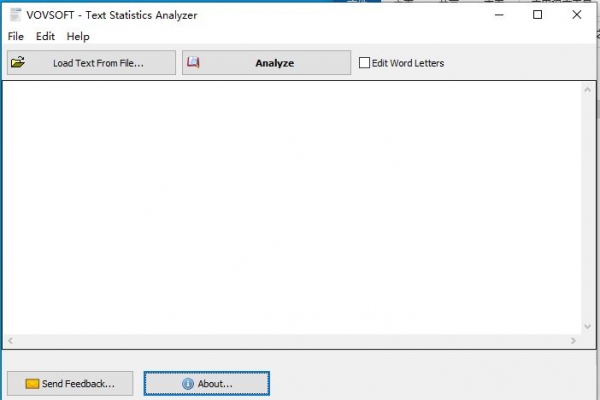Maximize the Text Statistics Analyzer window
Image resolution: width=600 pixels, height=400 pixels.
tap(538, 15)
